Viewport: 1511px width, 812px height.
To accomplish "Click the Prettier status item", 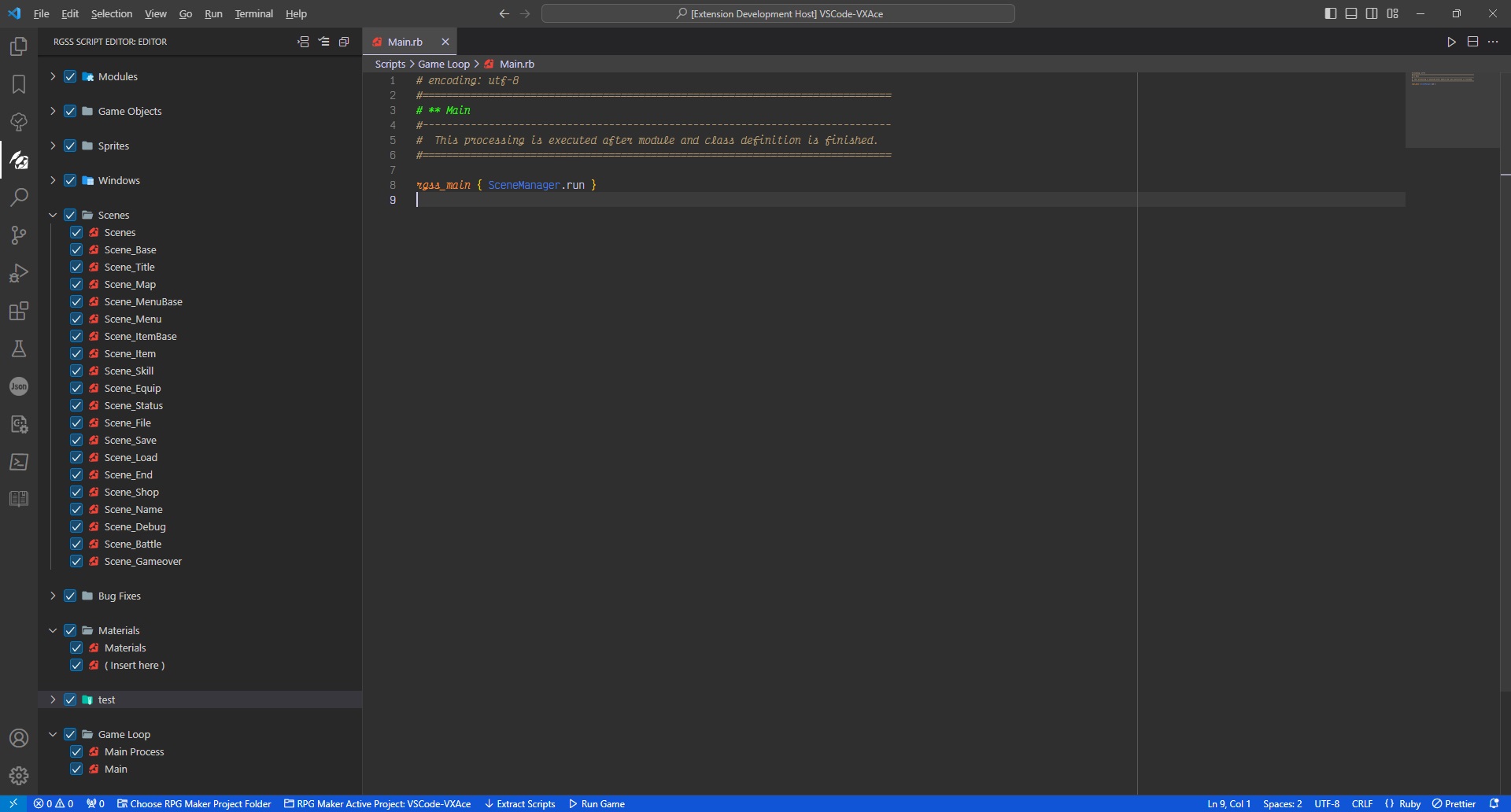I will [x=1454, y=803].
